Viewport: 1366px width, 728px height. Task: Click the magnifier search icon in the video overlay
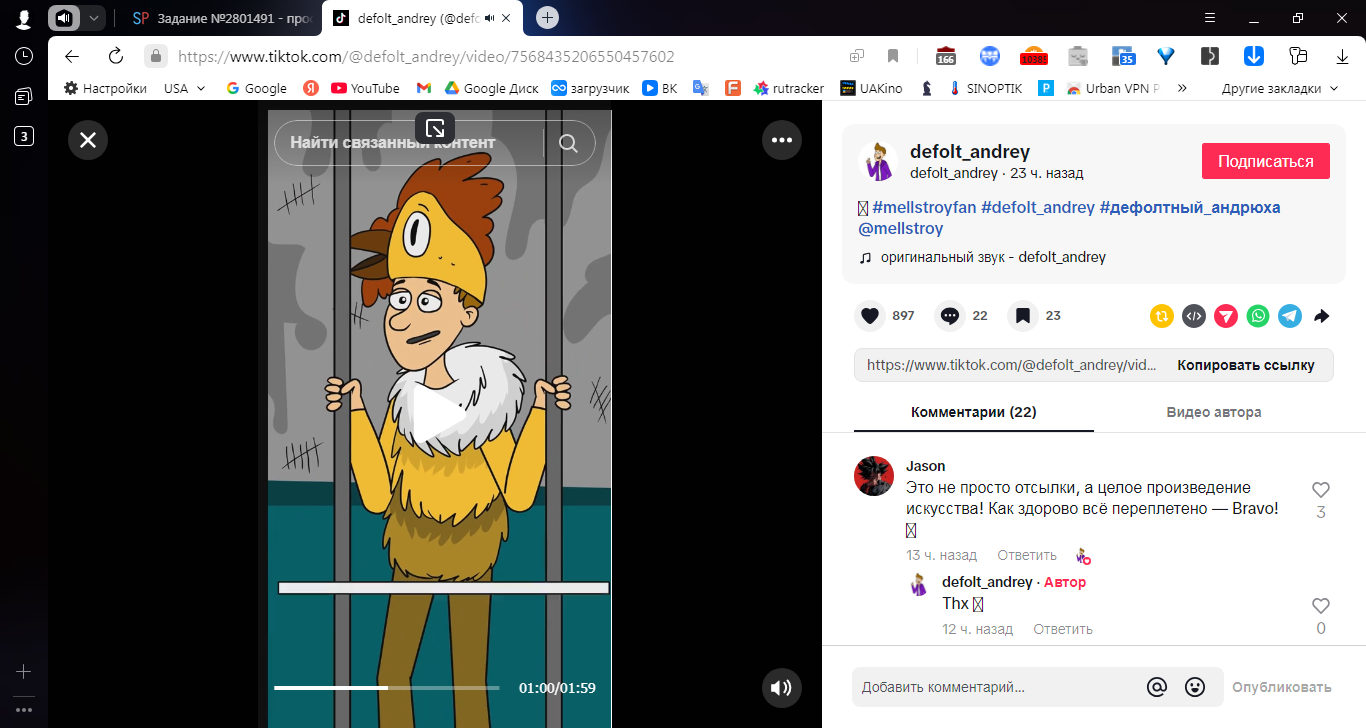[x=568, y=143]
